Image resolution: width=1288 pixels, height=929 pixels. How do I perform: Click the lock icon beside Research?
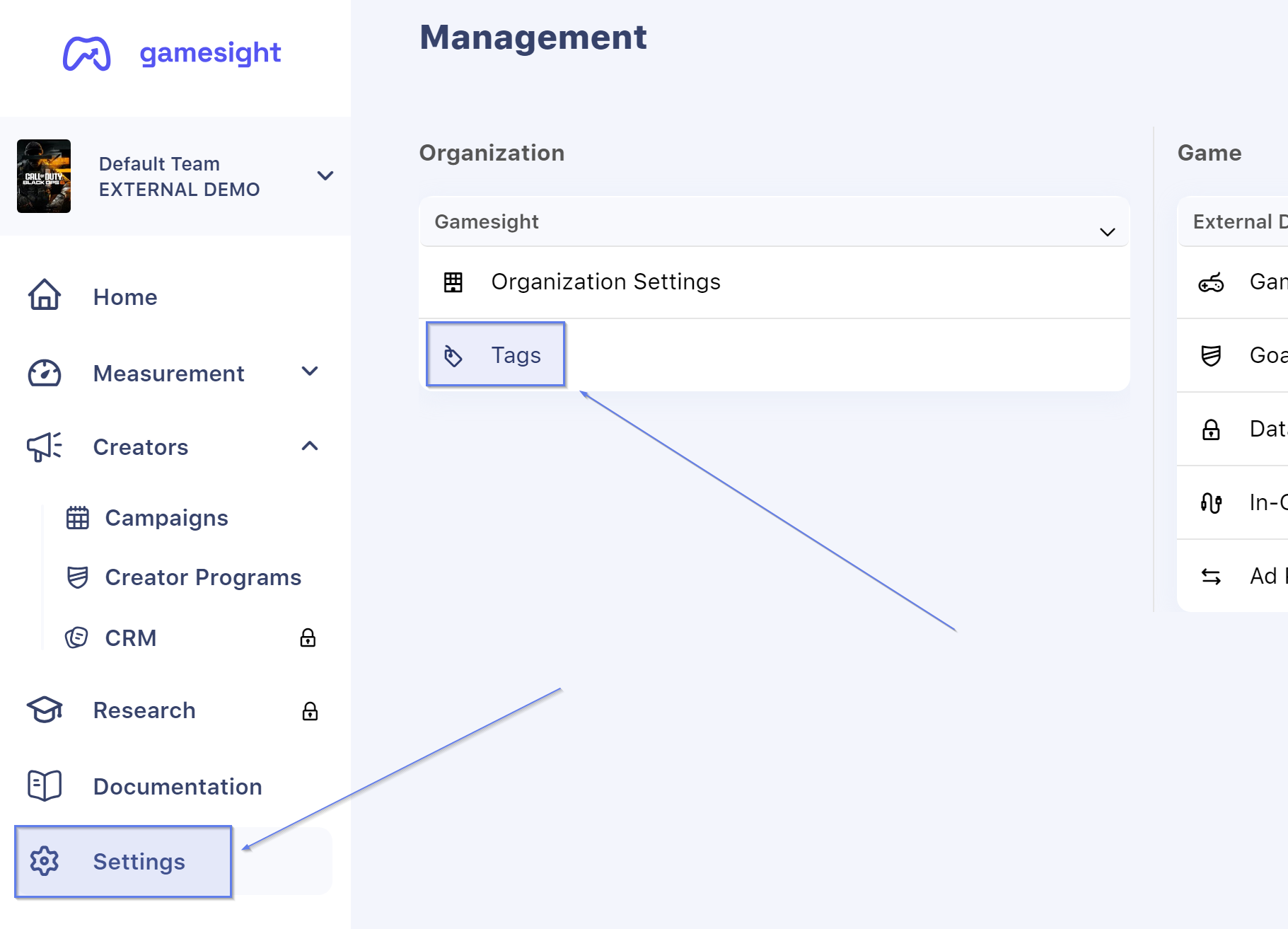pos(310,710)
